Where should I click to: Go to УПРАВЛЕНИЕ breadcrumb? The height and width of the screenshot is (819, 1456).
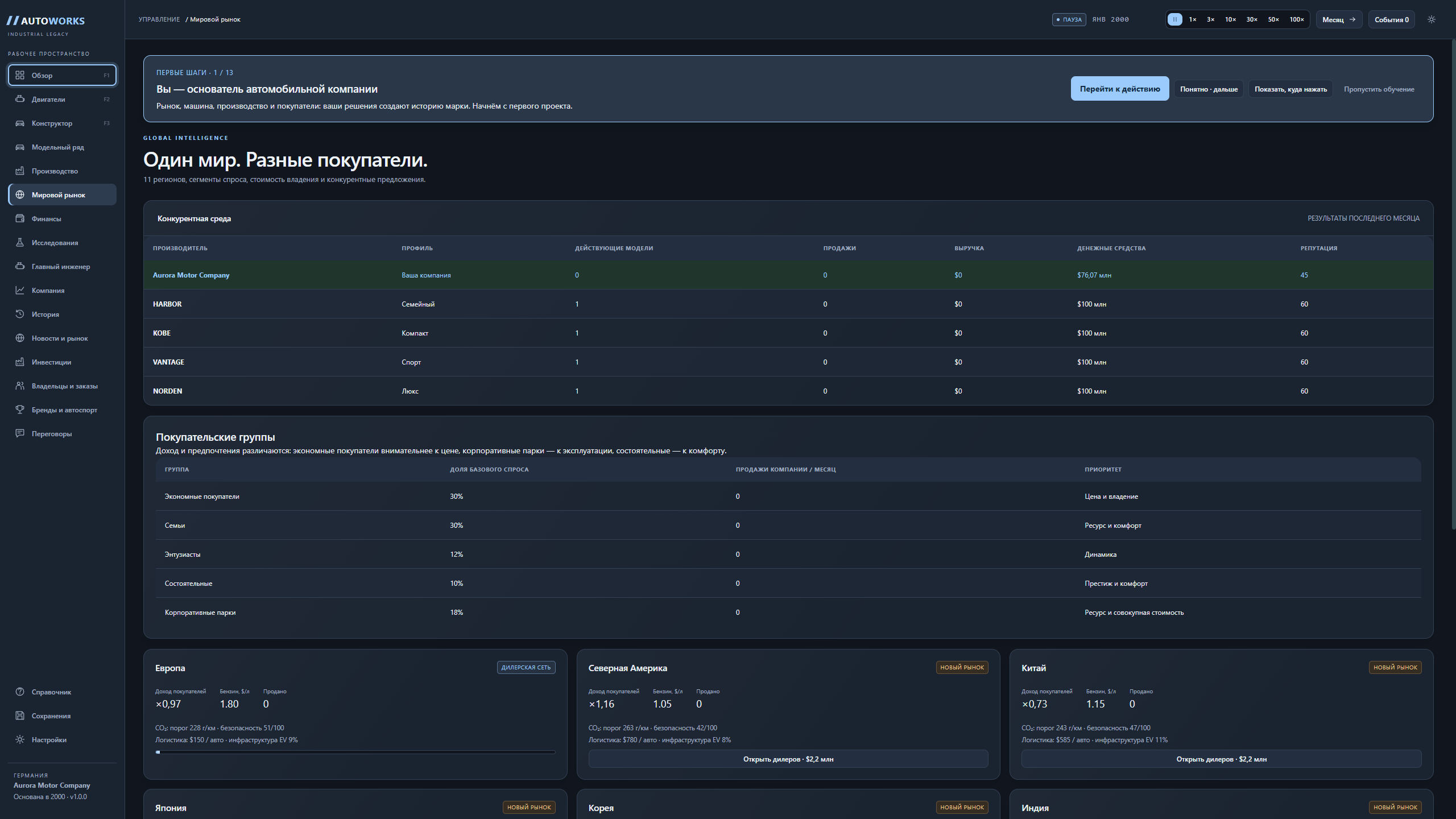[159, 19]
